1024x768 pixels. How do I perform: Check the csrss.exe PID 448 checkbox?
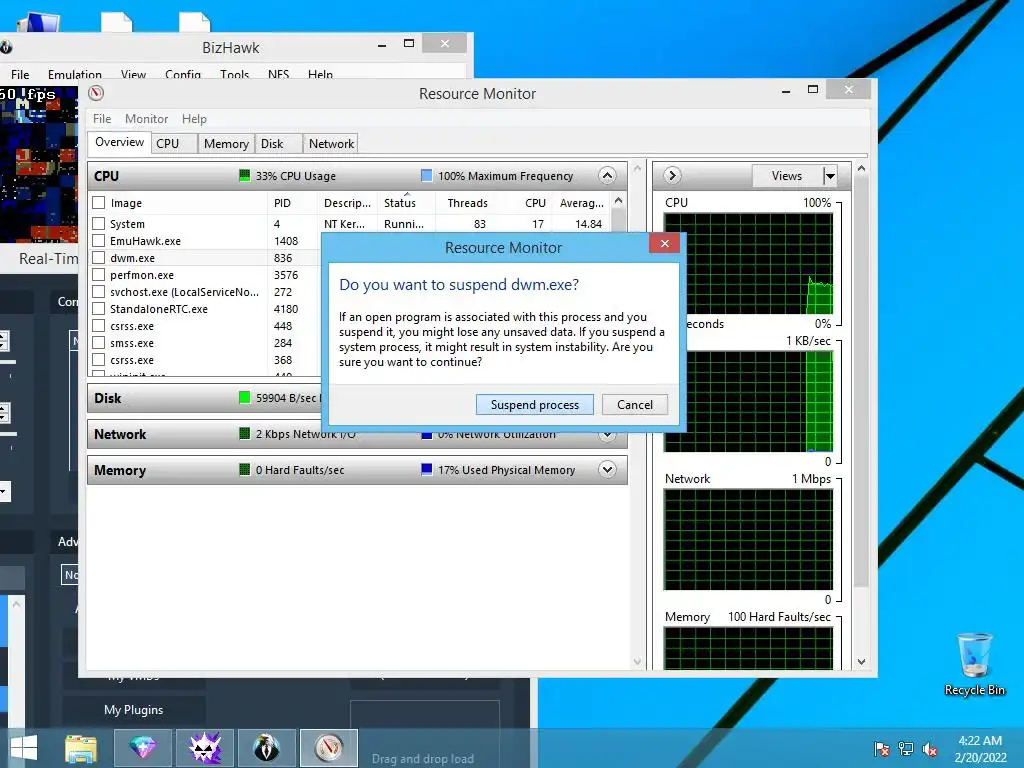99,325
